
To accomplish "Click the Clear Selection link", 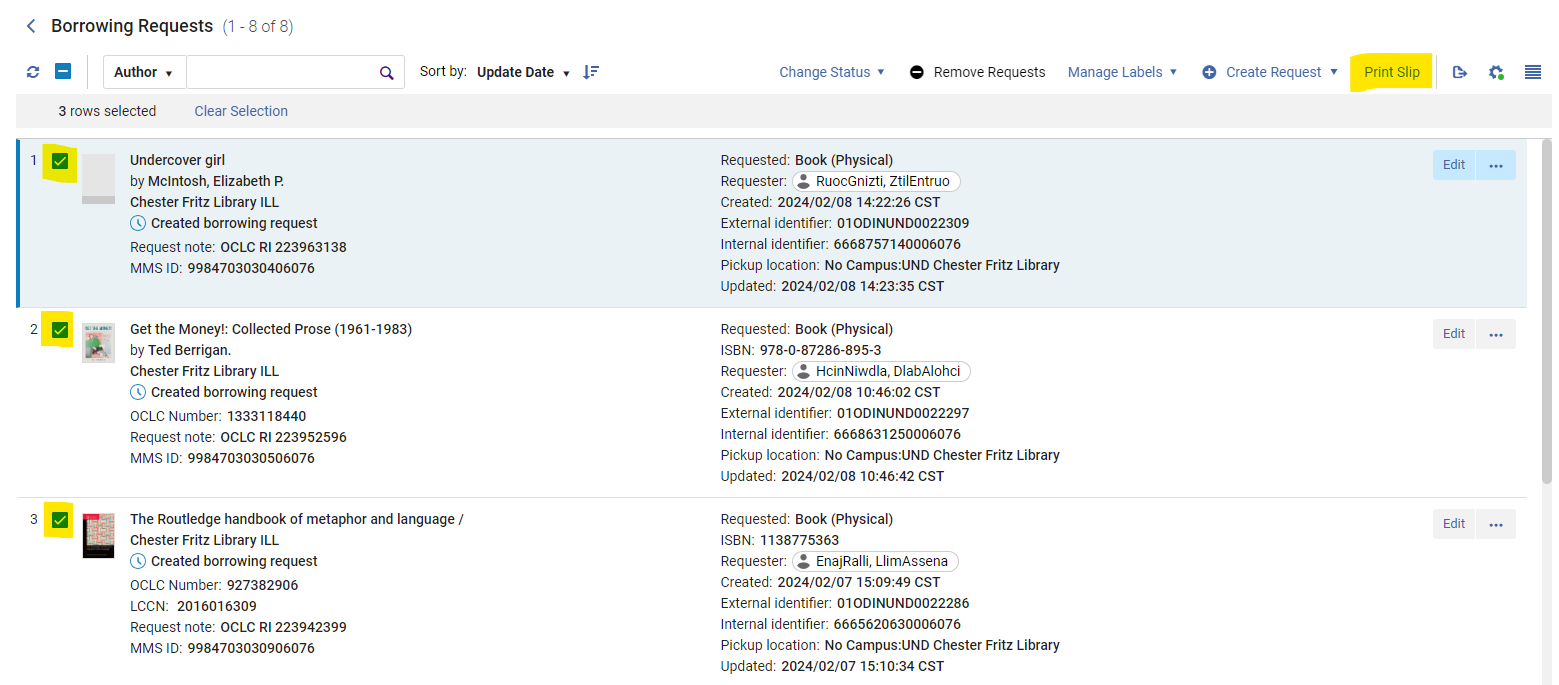I will point(241,111).
